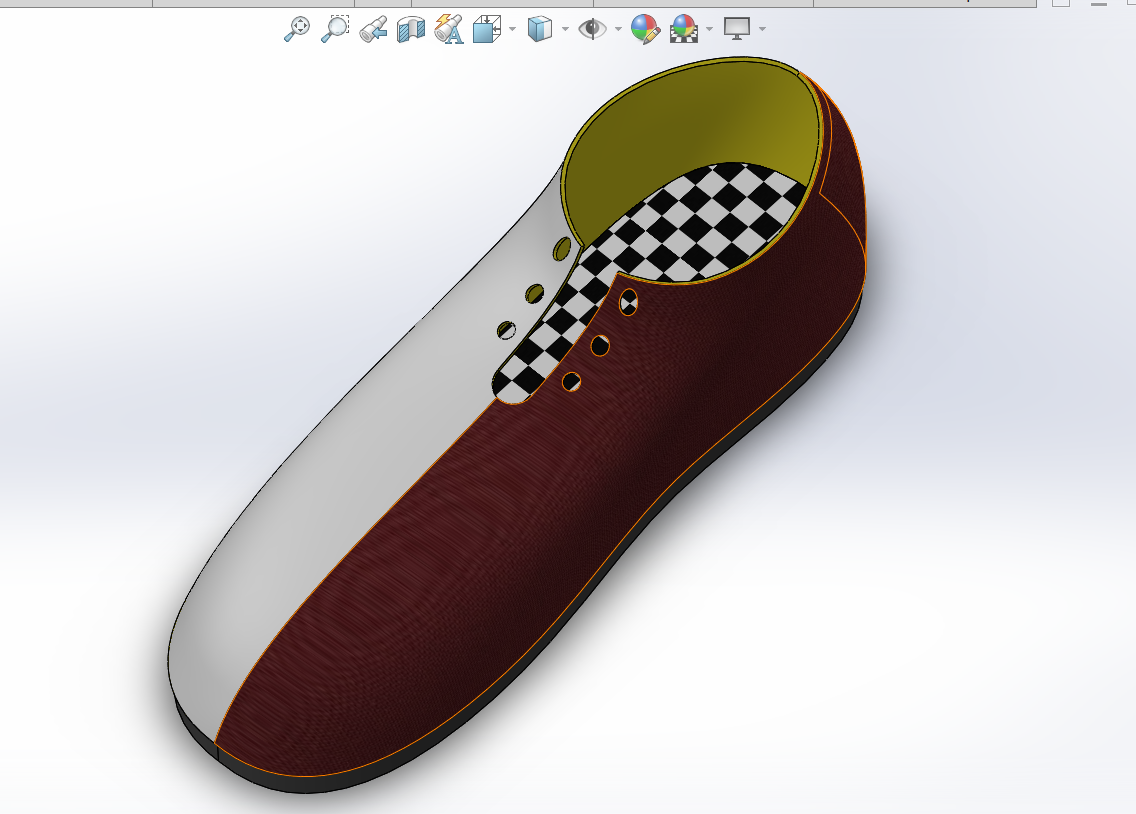Return to the Previous View
The image size is (1136, 814).
pyautogui.click(x=373, y=30)
